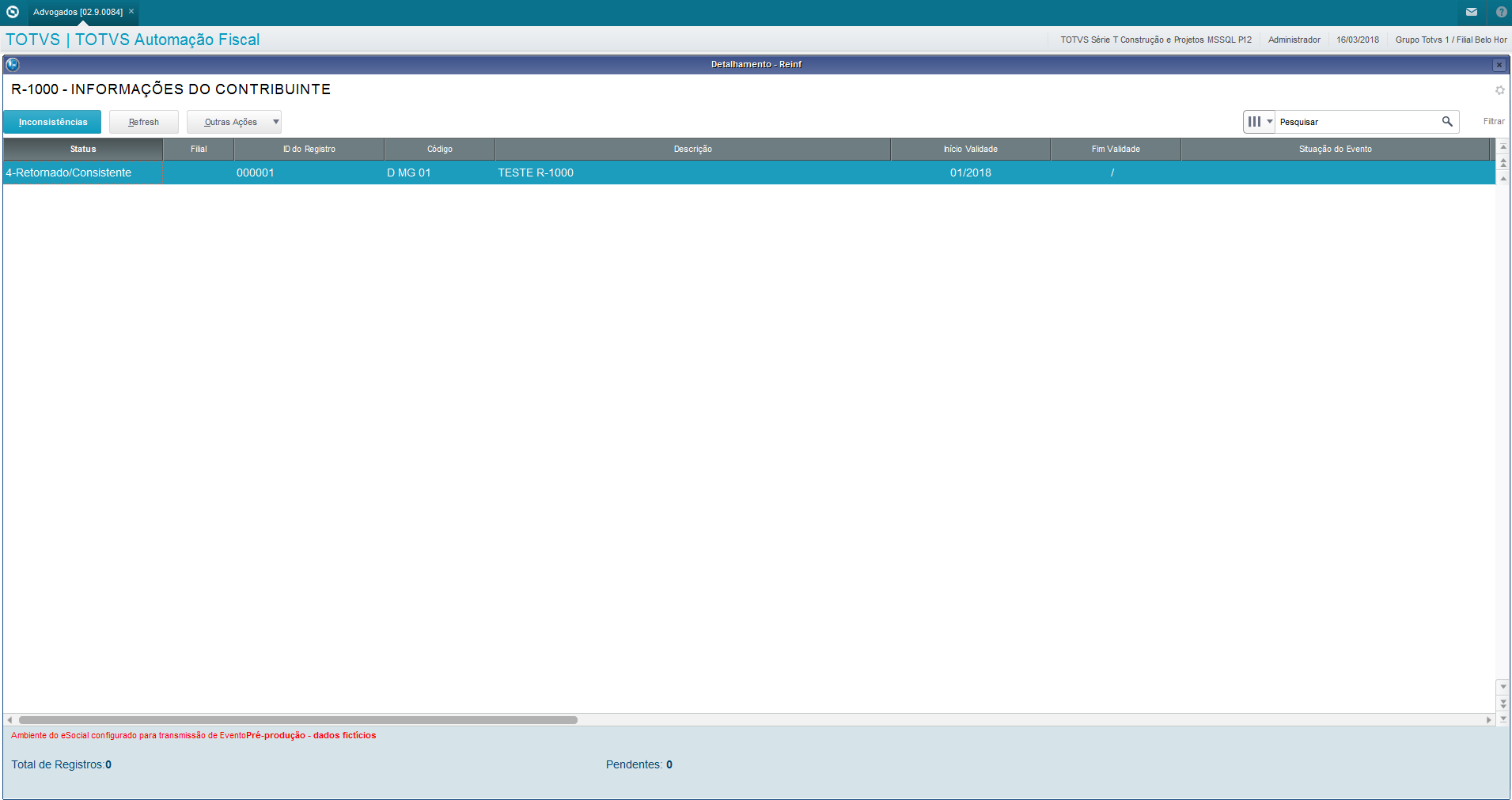Click the horizontal scrollbar thumb
The width and height of the screenshot is (1512, 800).
coord(298,720)
